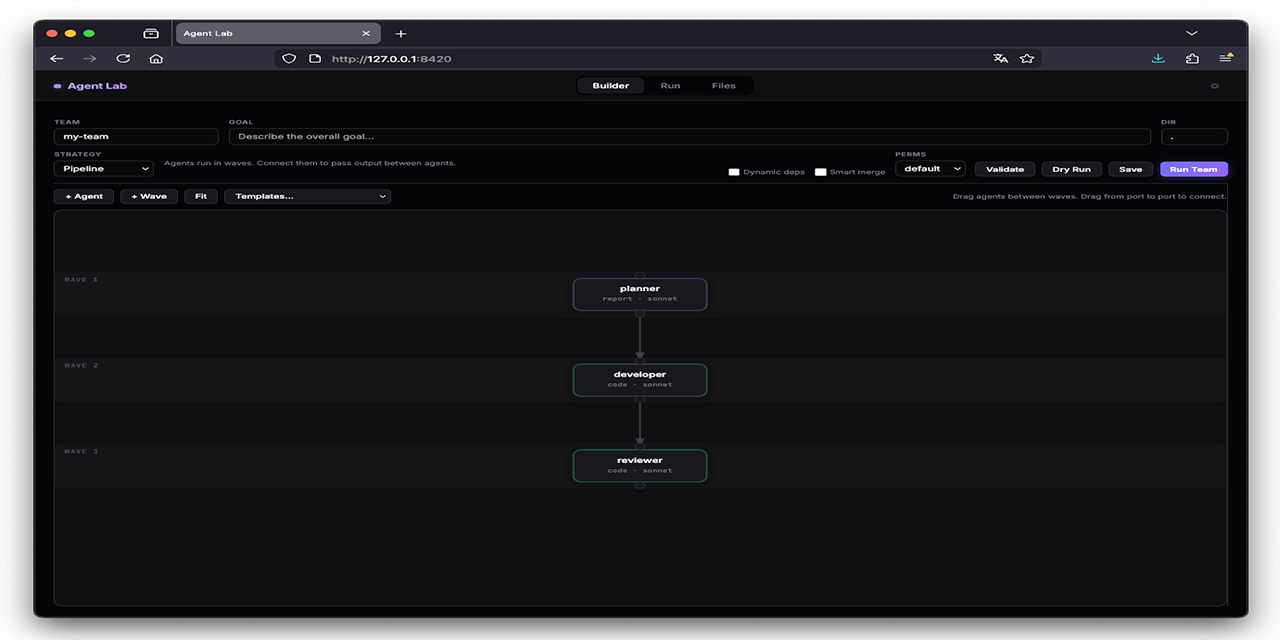Click the translate page icon
Viewport: 1280px width, 640px height.
(x=1001, y=59)
